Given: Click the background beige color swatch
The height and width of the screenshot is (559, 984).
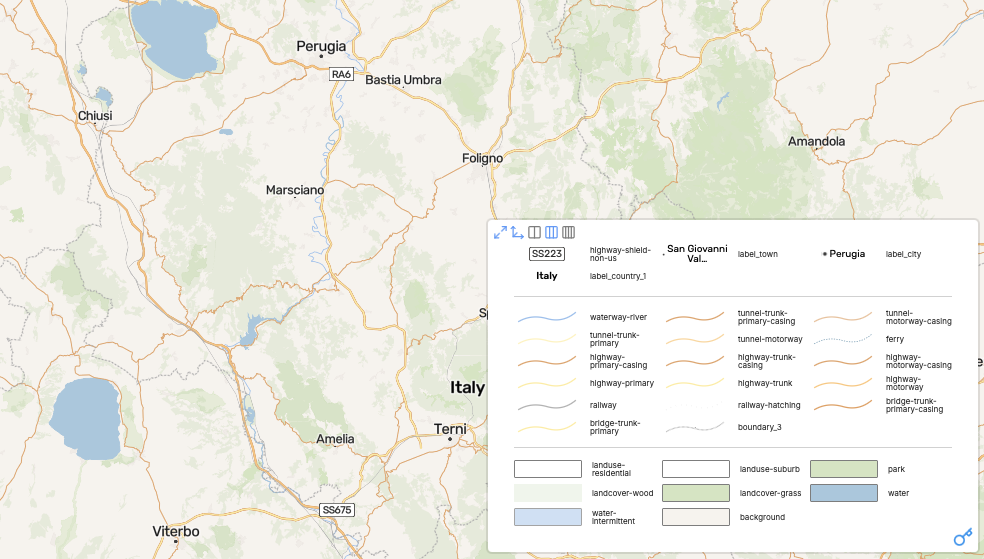Looking at the screenshot, I should click(x=696, y=517).
